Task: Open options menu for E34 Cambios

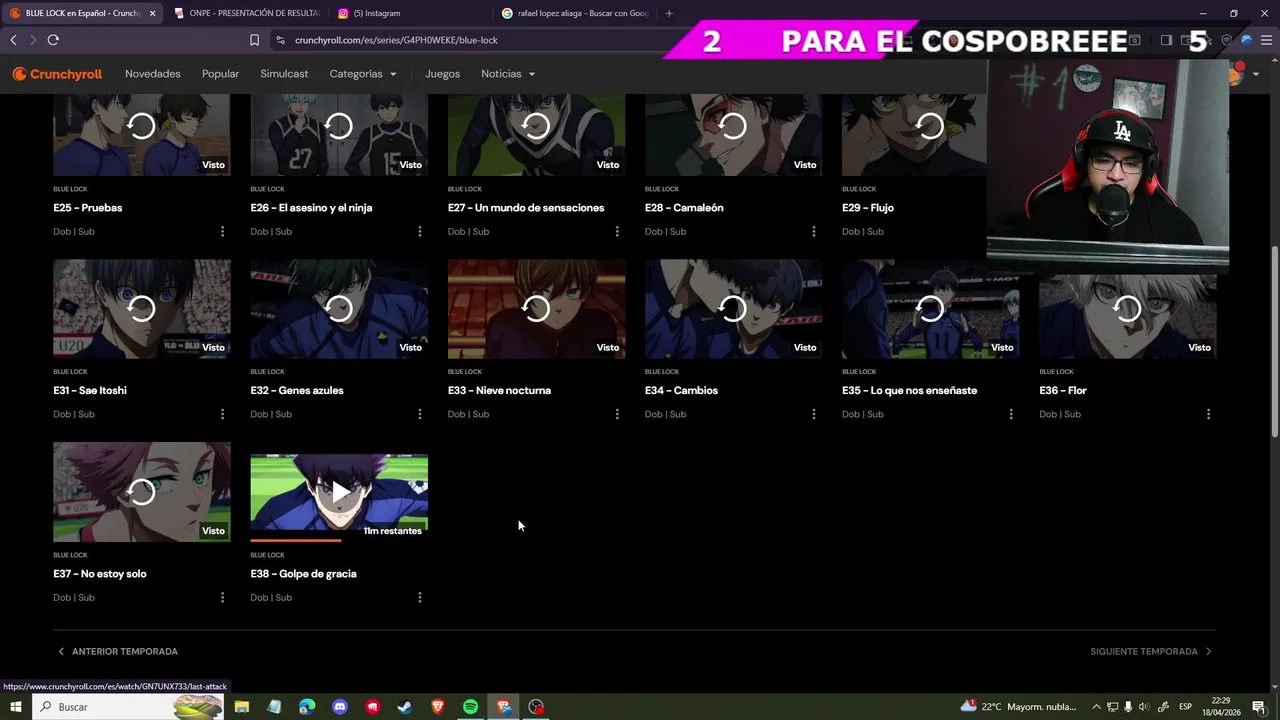Action: (813, 414)
